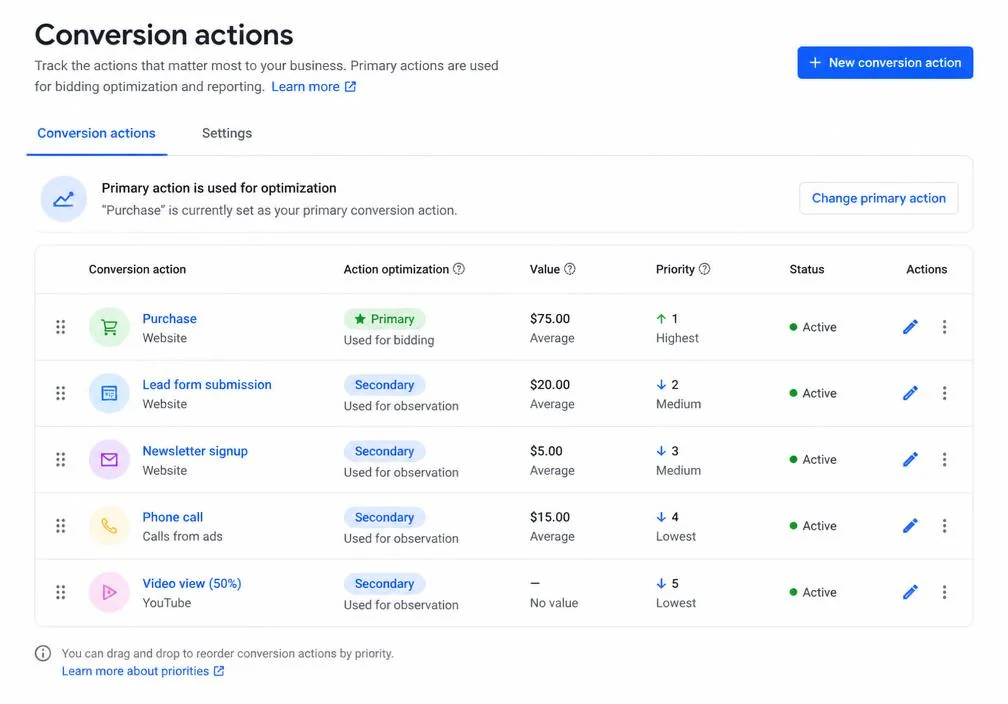Click the optimization chart icon in banner
The image size is (1008, 704).
64,199
